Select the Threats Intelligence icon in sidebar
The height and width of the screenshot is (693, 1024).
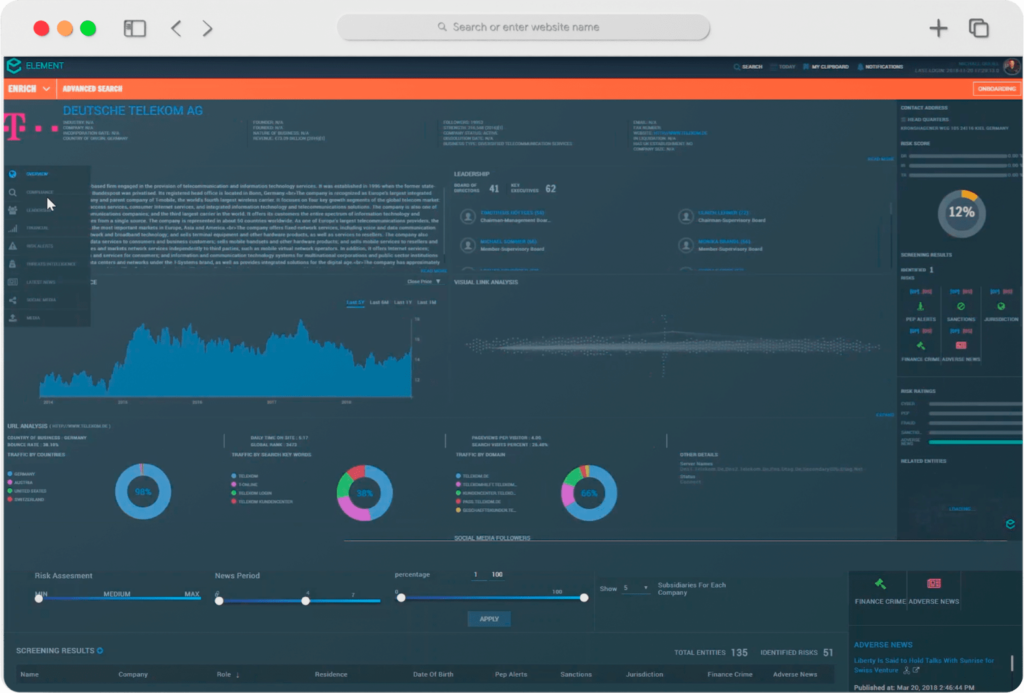[12, 264]
